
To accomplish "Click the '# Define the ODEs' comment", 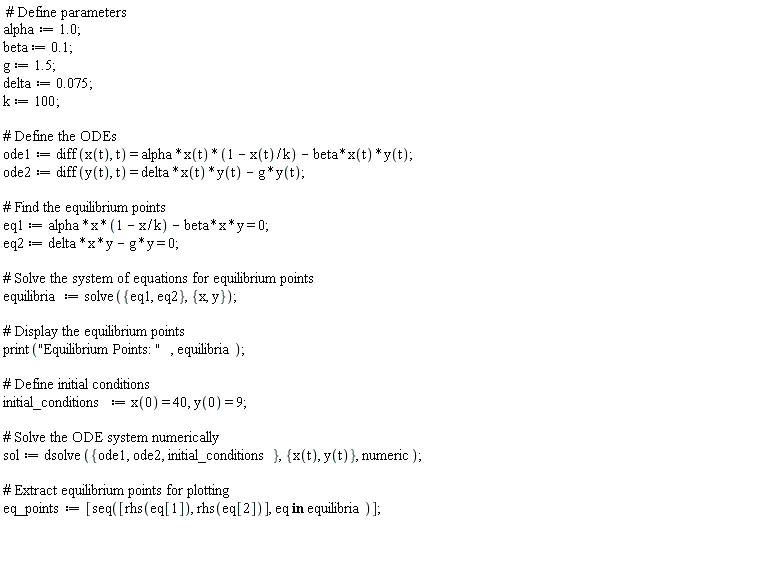I will [60, 136].
